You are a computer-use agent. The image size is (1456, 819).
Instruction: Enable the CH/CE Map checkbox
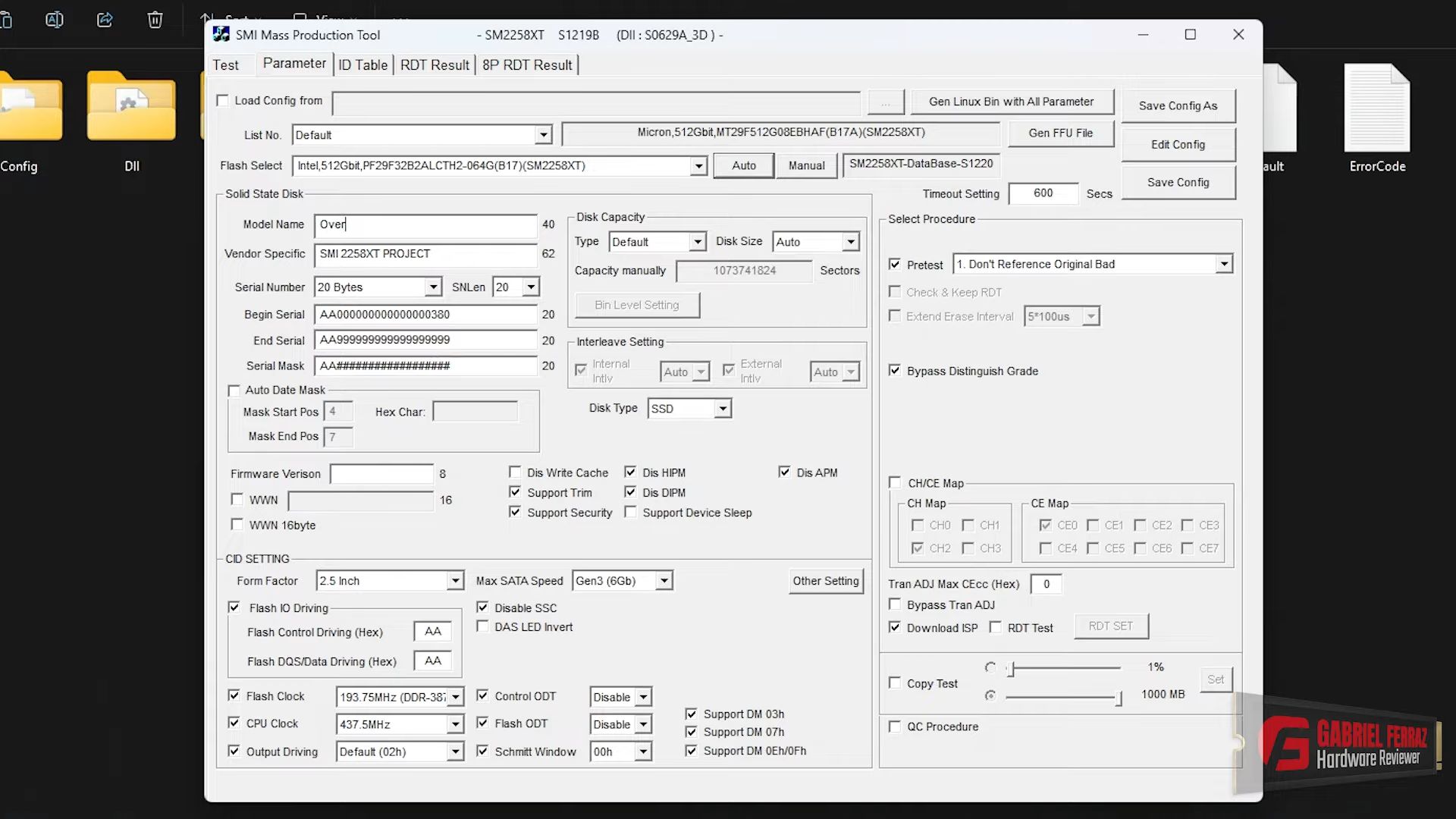[x=895, y=483]
